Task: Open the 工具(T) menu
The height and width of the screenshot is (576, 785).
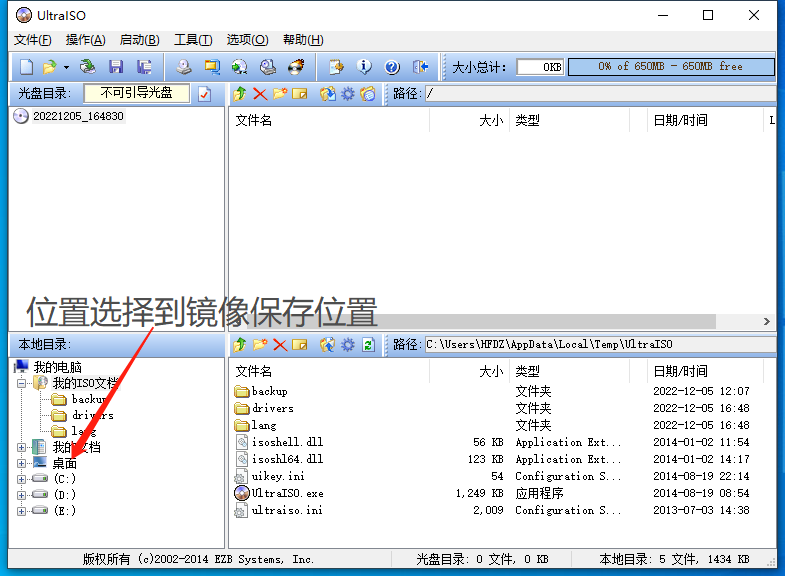Action: point(193,40)
